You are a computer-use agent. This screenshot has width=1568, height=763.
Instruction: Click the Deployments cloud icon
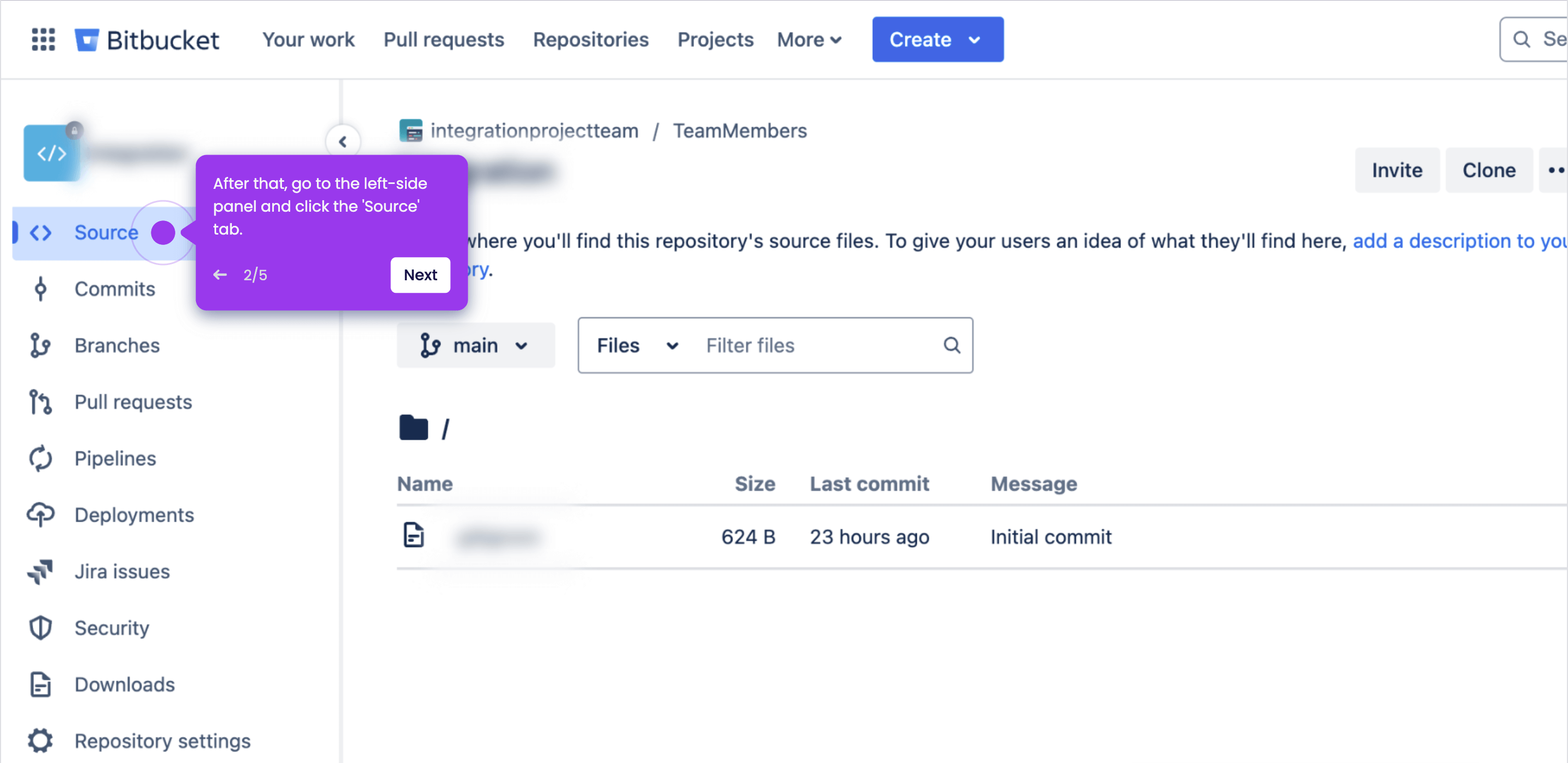41,515
